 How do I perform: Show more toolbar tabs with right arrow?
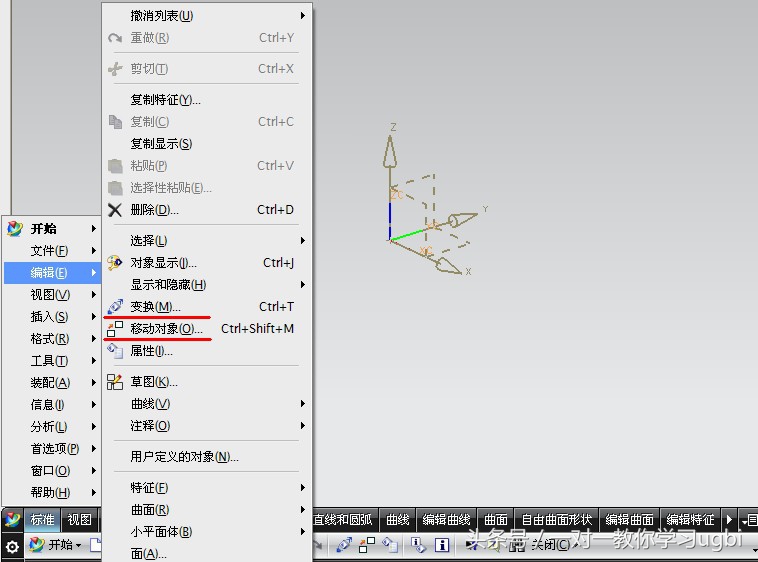pos(729,520)
